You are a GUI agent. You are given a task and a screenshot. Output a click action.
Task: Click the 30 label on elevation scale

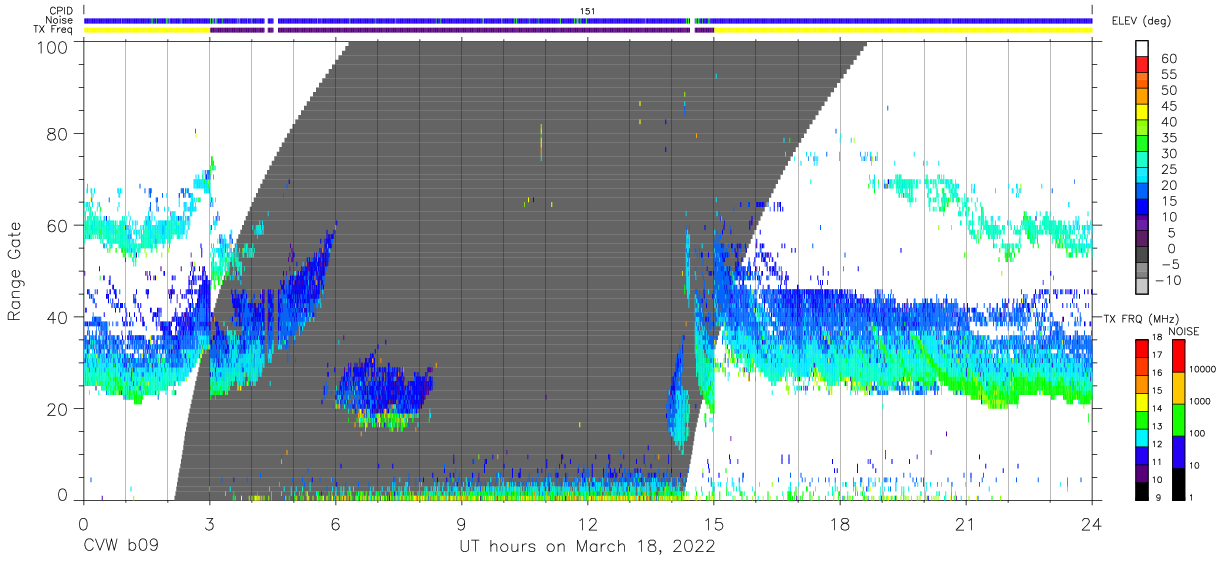(x=1169, y=154)
